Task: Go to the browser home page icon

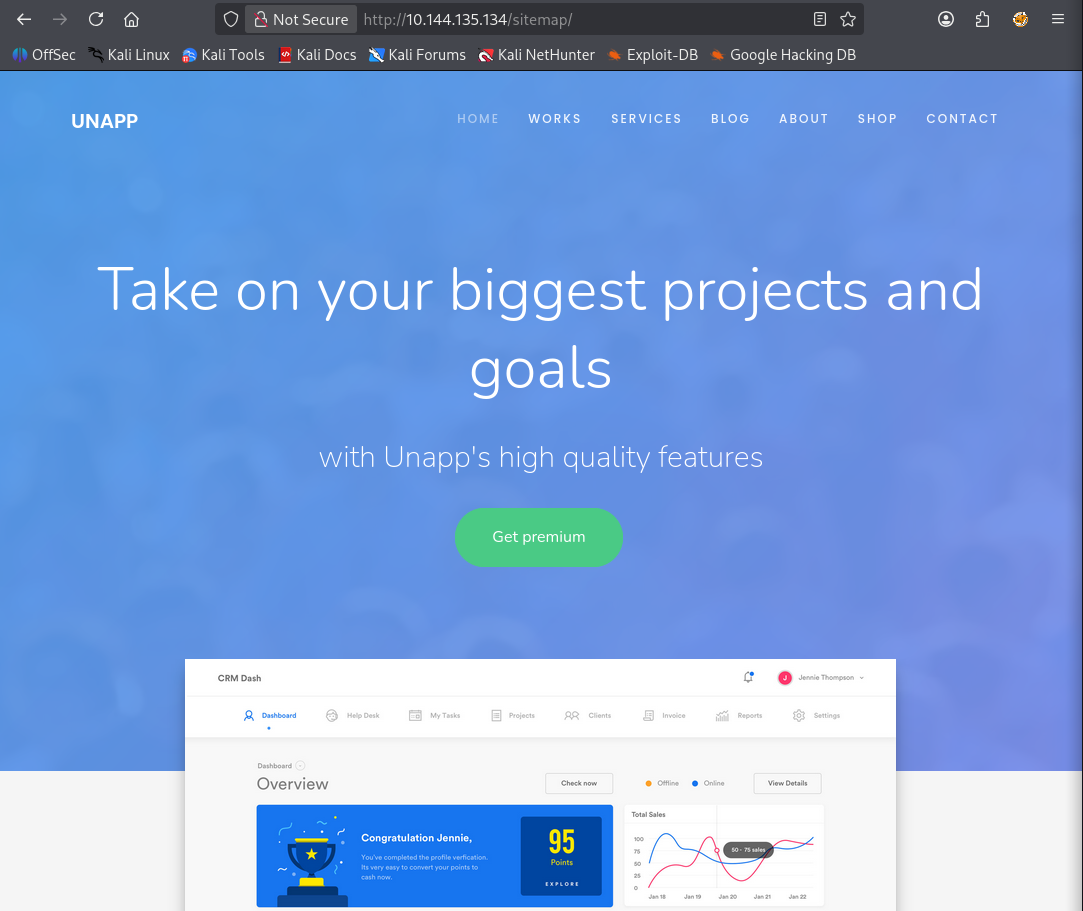Action: click(x=131, y=19)
